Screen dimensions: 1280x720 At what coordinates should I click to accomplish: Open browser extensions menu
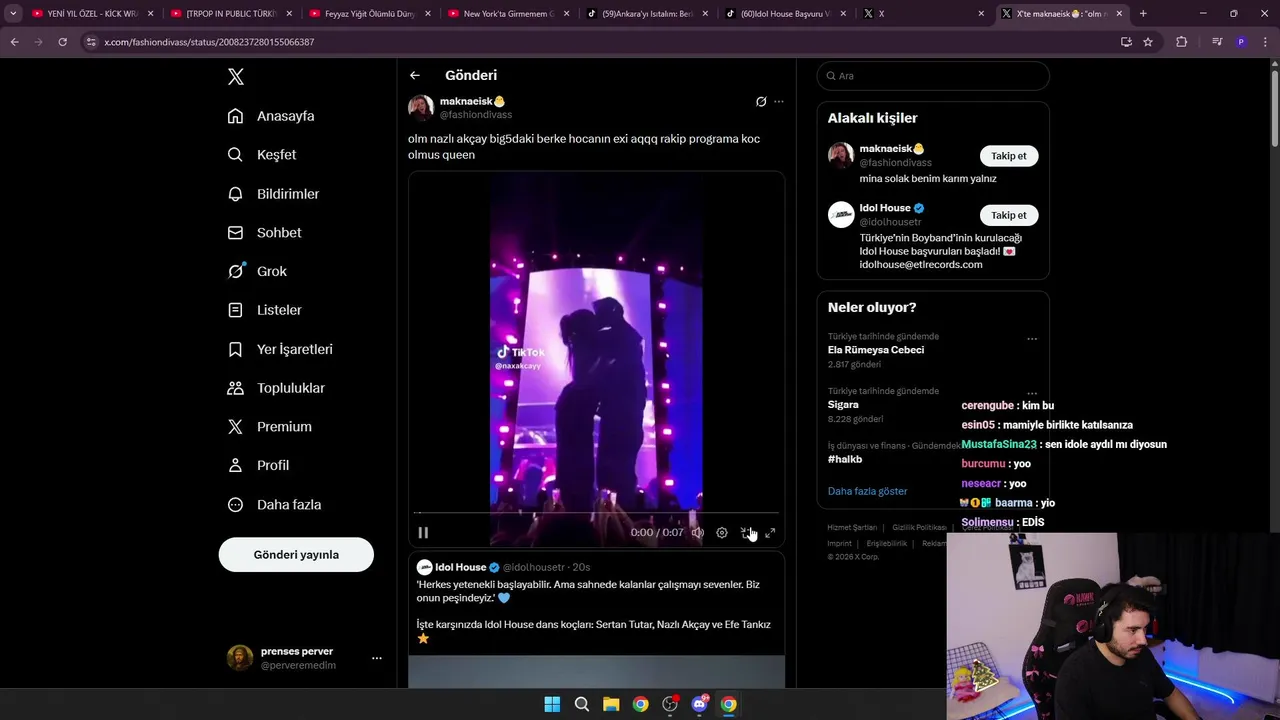[1181, 42]
